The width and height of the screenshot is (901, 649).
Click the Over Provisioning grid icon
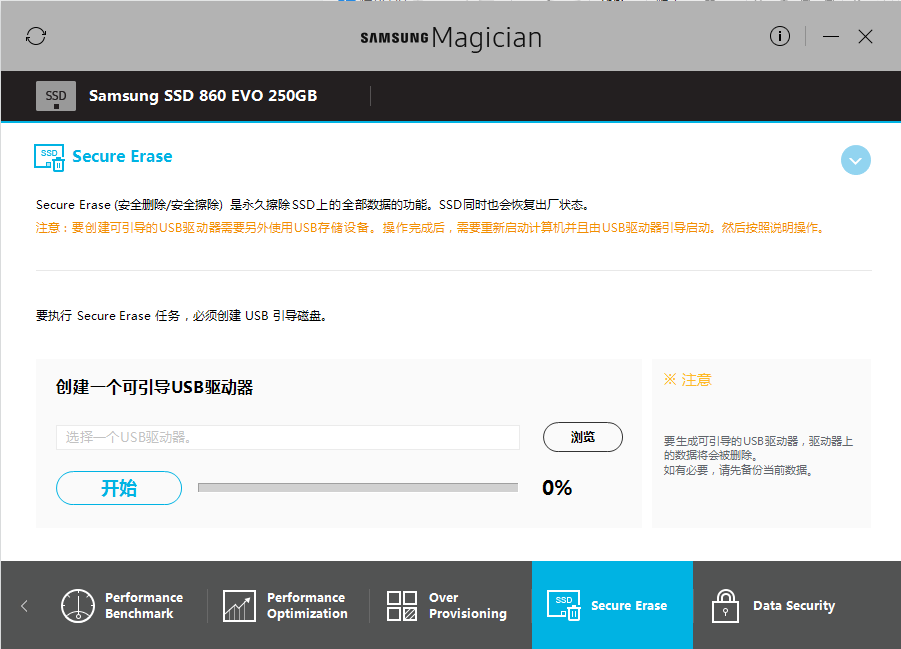(x=402, y=606)
